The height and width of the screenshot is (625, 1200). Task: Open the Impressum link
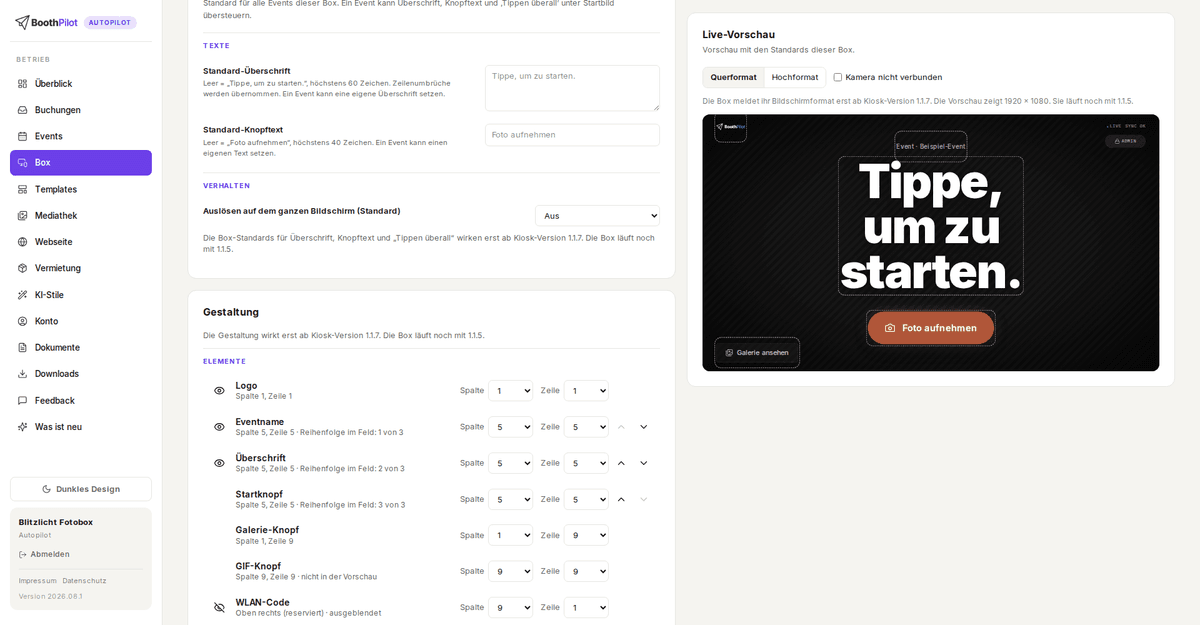pyautogui.click(x=38, y=581)
